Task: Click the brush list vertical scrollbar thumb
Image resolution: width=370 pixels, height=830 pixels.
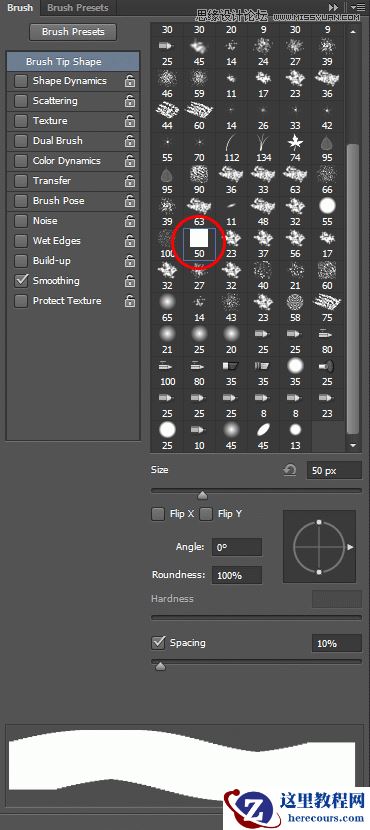Action: point(353,288)
